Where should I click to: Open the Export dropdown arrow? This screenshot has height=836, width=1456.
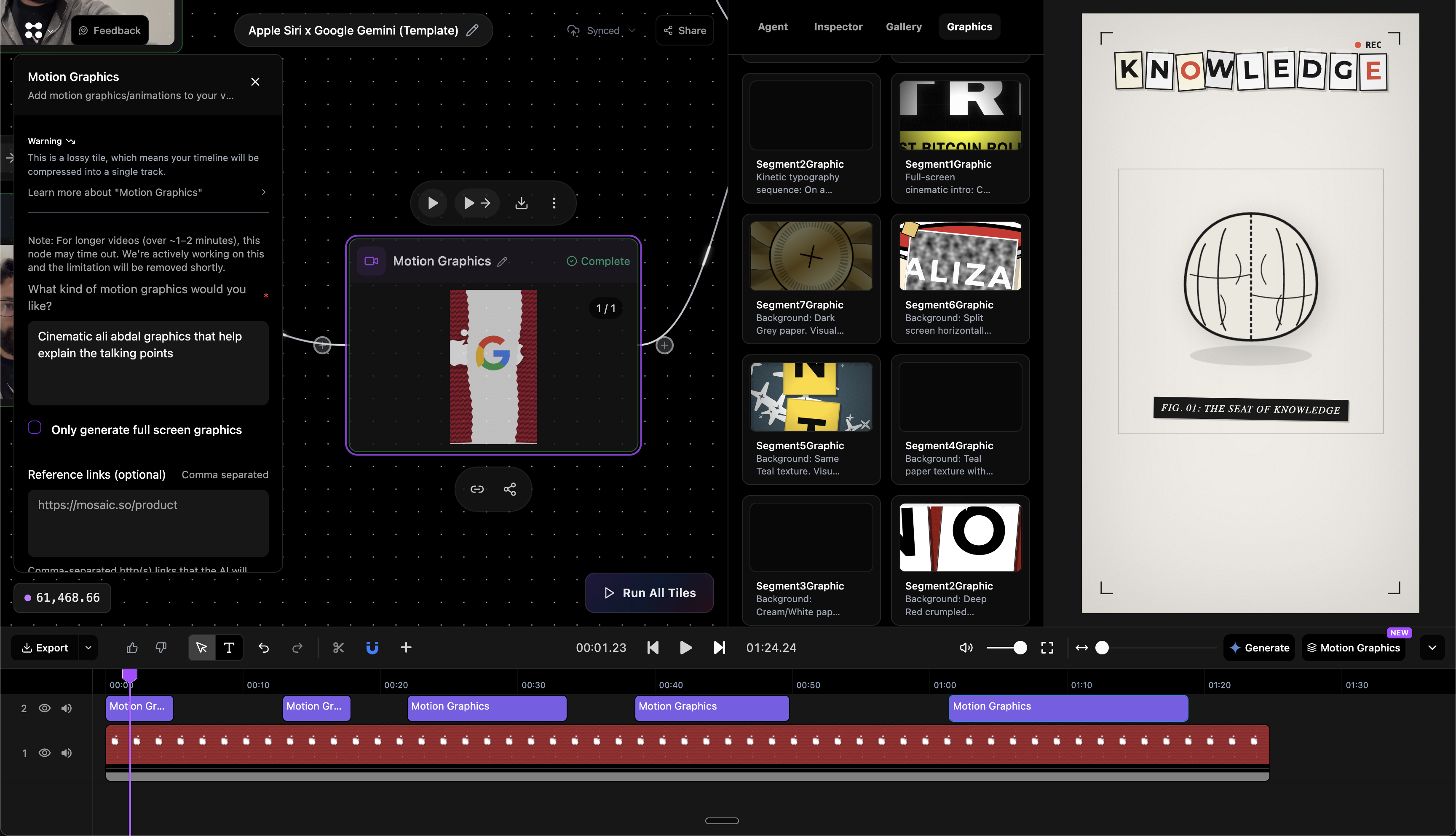pos(88,648)
